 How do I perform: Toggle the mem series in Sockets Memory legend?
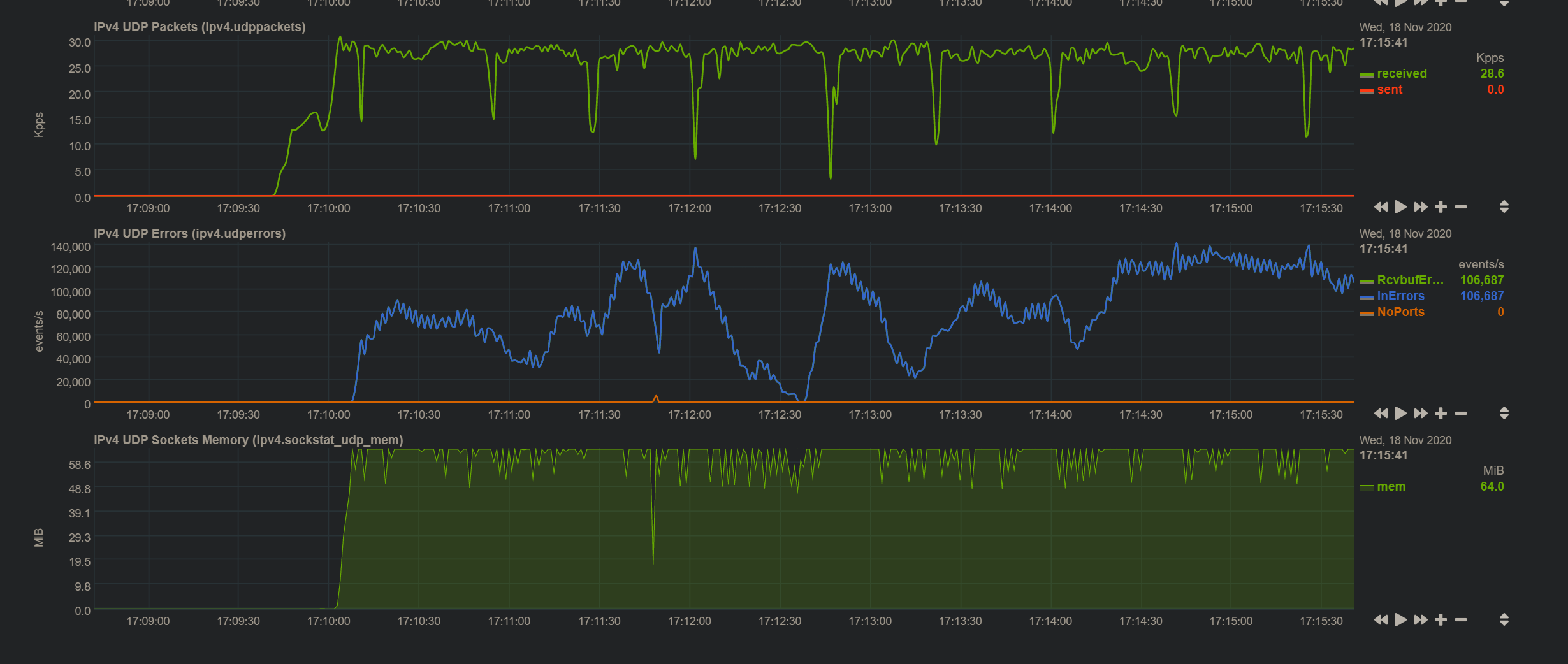point(1389,486)
